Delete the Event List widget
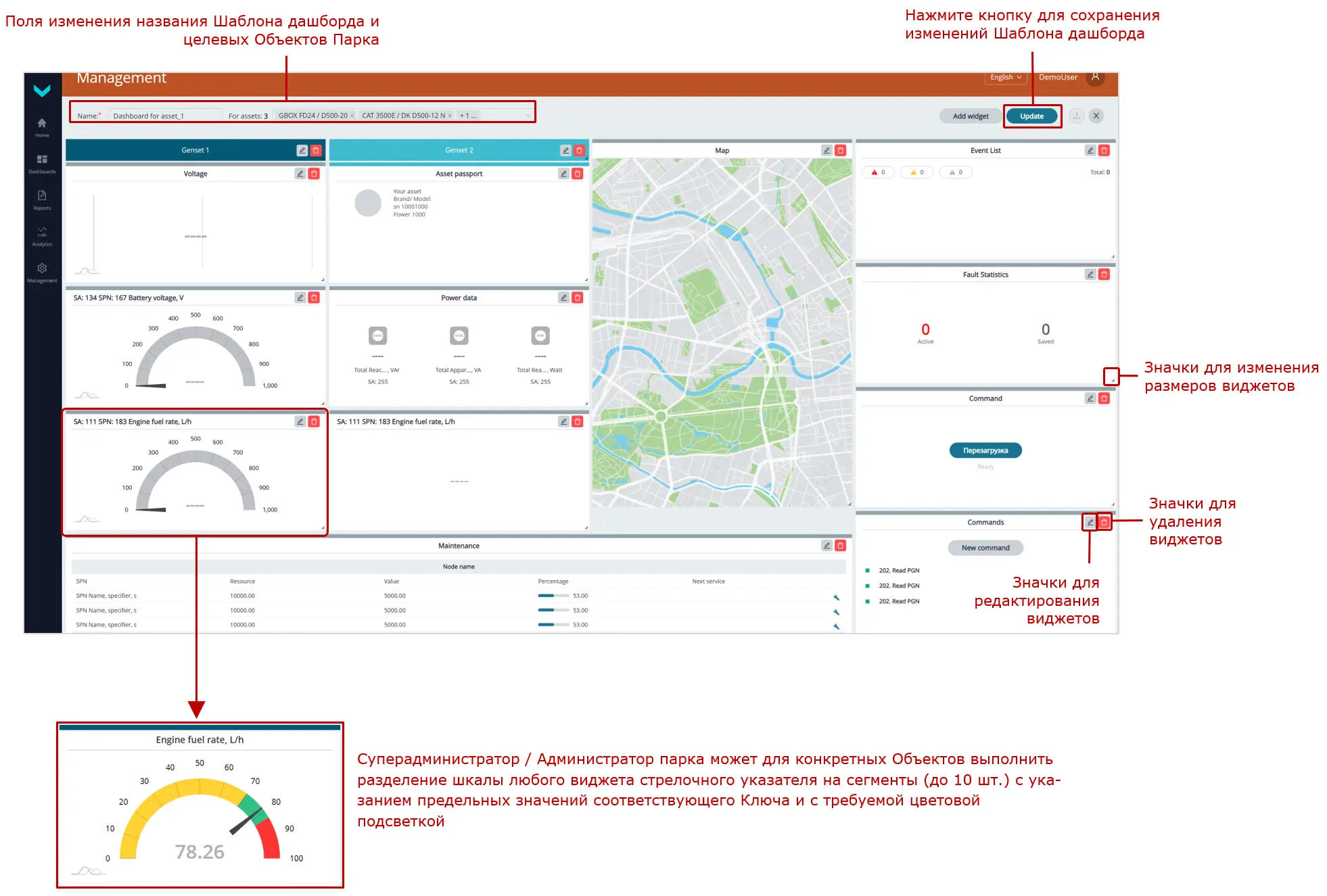Screen dimensions: 1327x896 1104,150
